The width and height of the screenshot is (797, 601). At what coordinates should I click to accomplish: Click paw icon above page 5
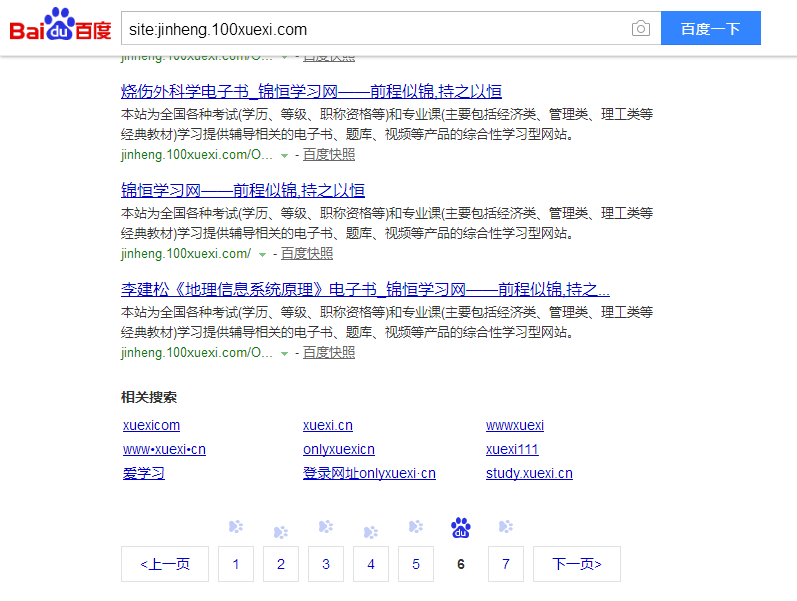[416, 527]
